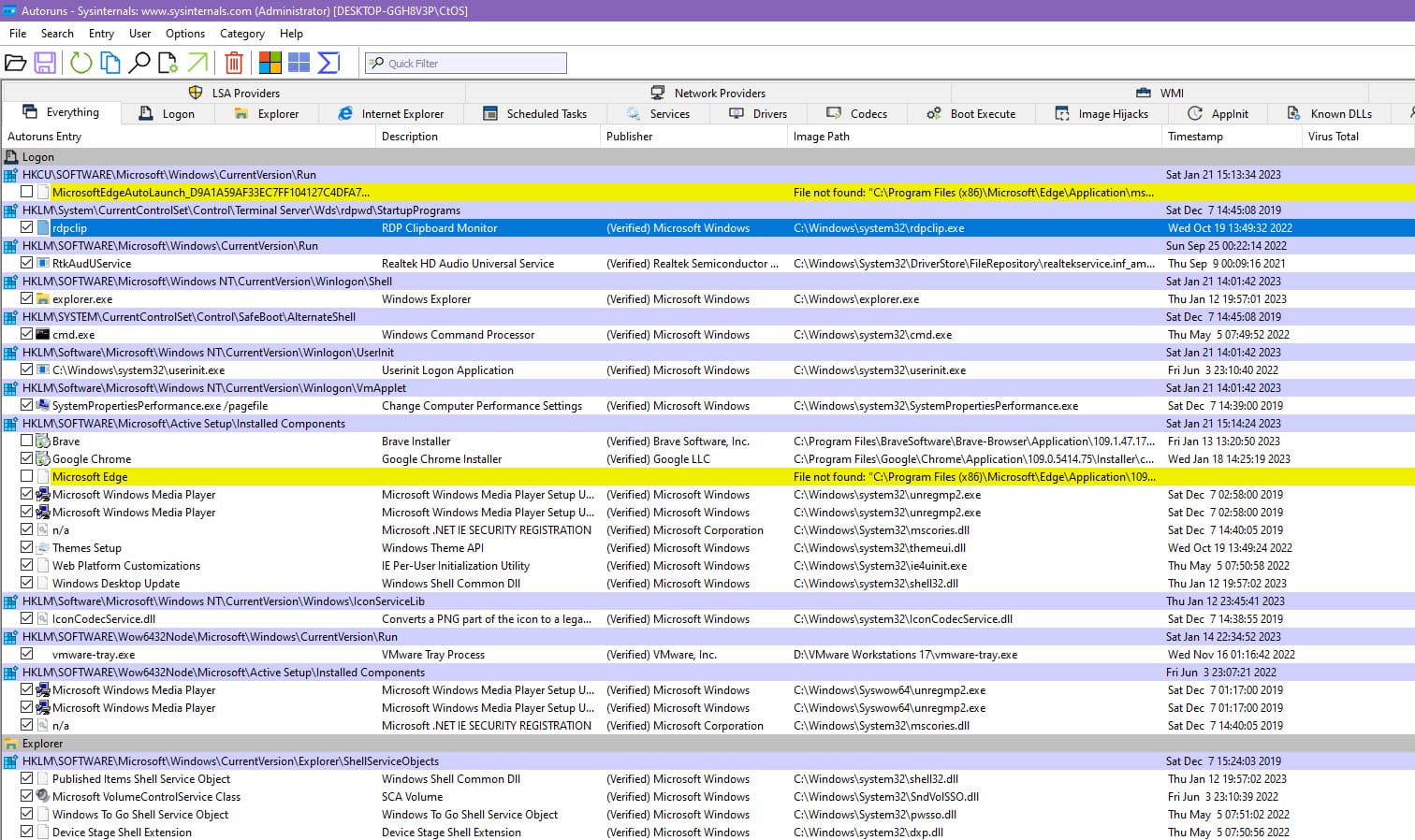Disable the vmware-tray.exe entry checkbox
The height and width of the screenshot is (840, 1415).
pyautogui.click(x=27, y=654)
